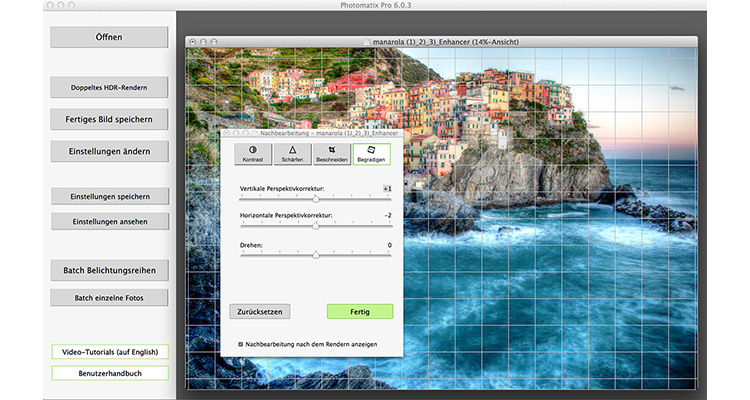Select the Schärfen sharpen tool
The width and height of the screenshot is (750, 400).
coord(292,154)
